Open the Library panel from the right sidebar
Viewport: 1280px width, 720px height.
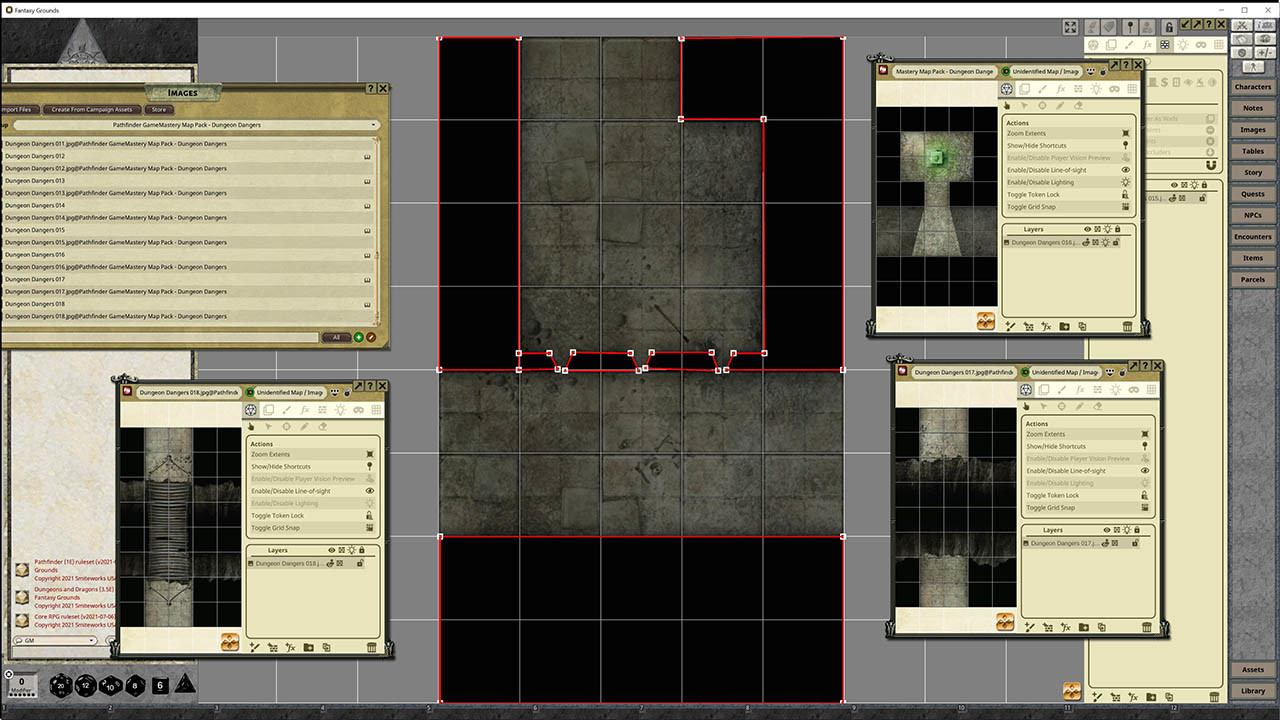(1252, 690)
